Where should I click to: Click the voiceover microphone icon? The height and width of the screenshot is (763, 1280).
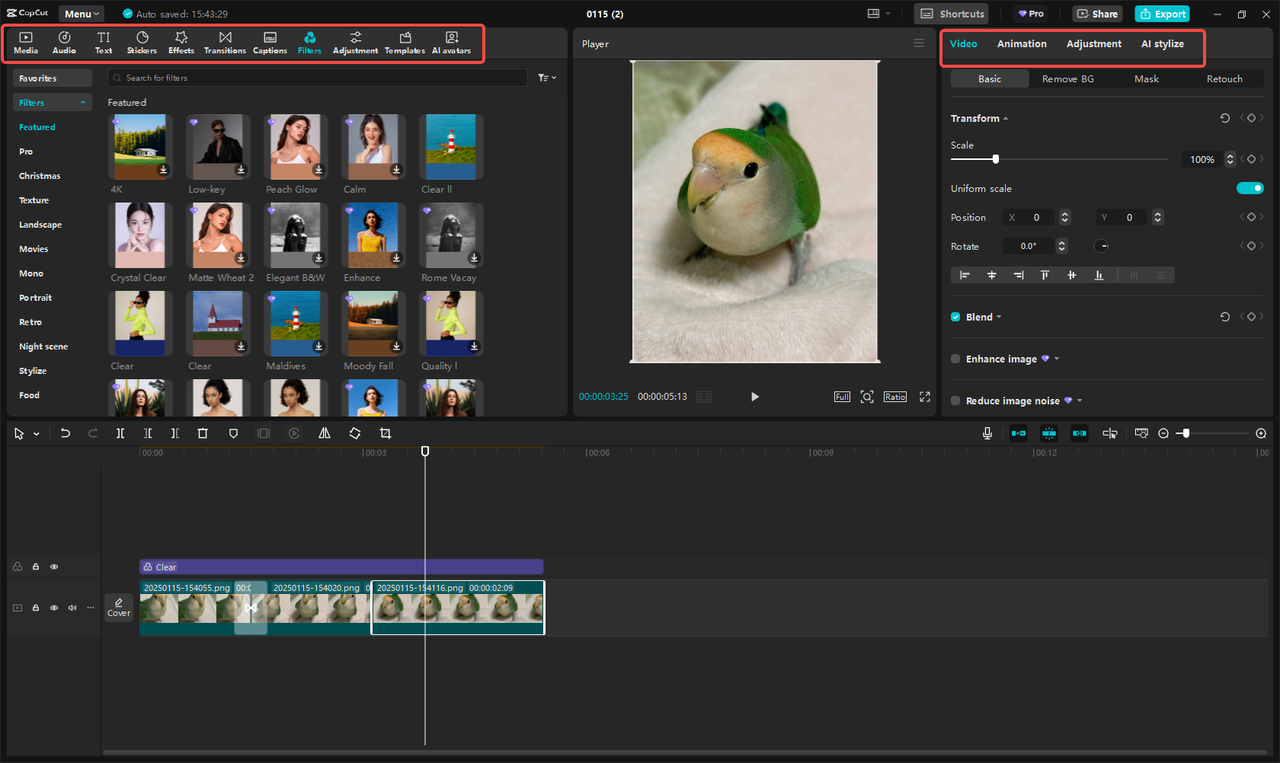click(987, 433)
